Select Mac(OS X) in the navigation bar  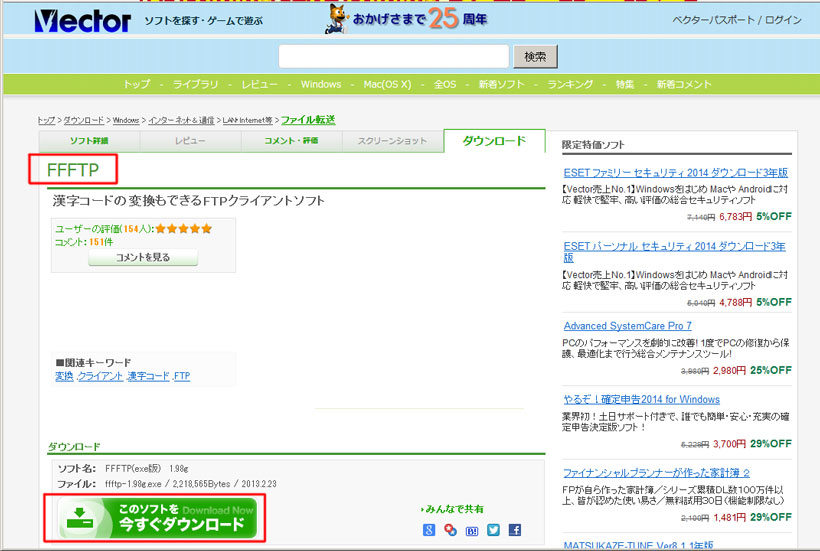(x=388, y=84)
